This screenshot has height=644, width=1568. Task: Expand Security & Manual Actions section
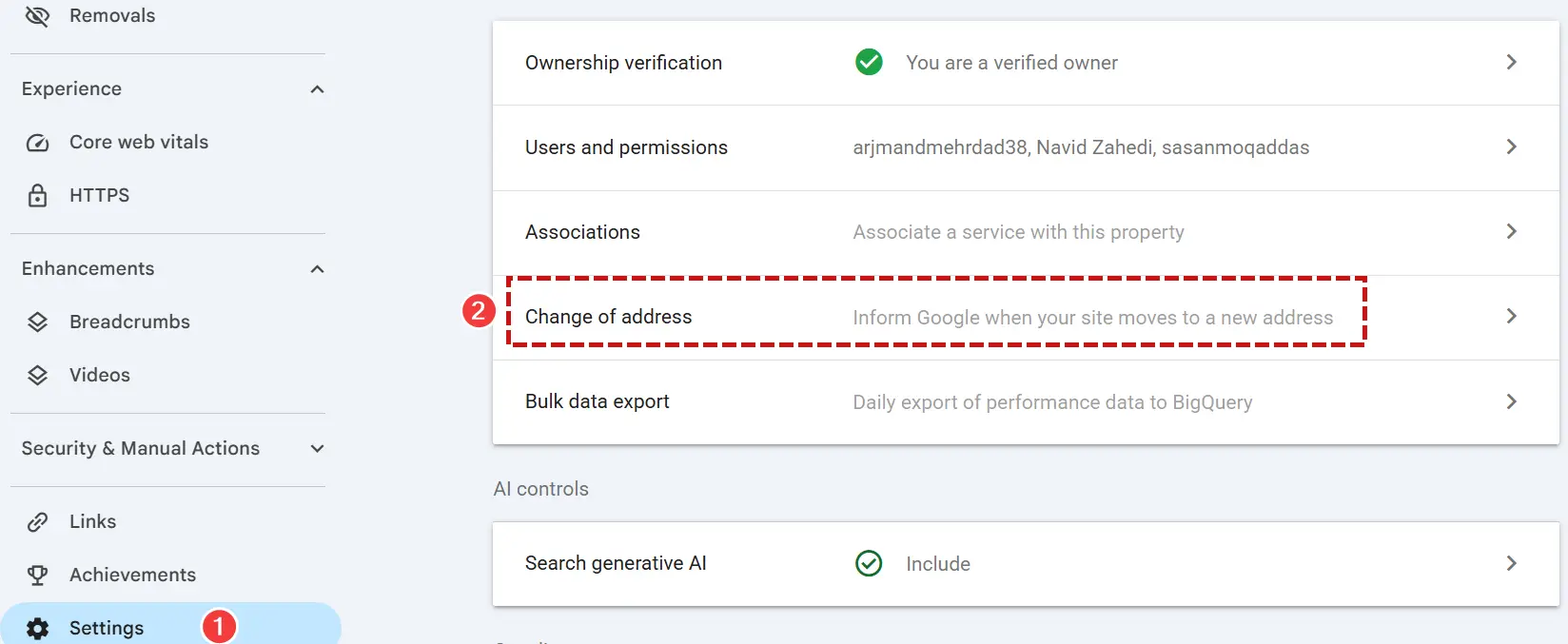318,449
